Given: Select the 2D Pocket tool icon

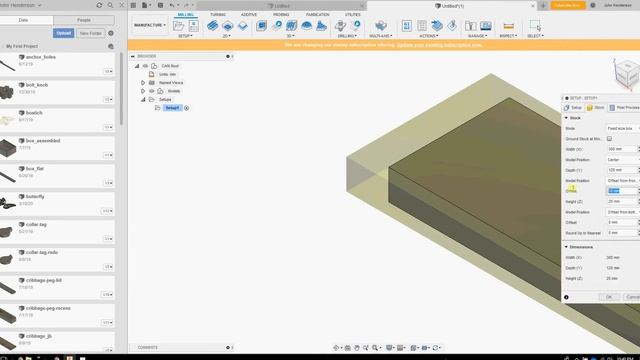Looking at the screenshot, I should click(x=227, y=26).
